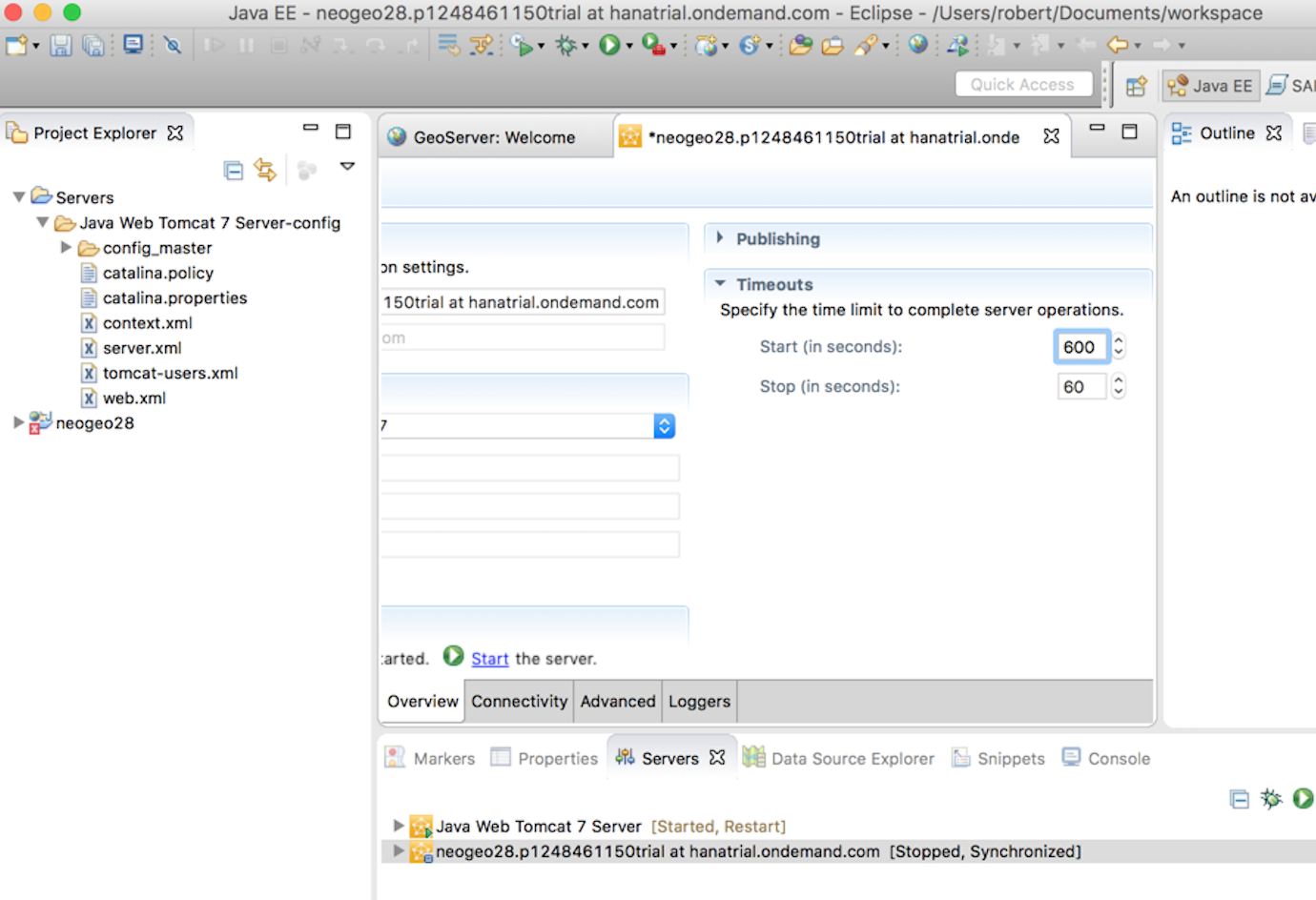Viewport: 1316px width, 900px height.
Task: Click the yellow Back navigation arrow
Action: [x=1118, y=45]
